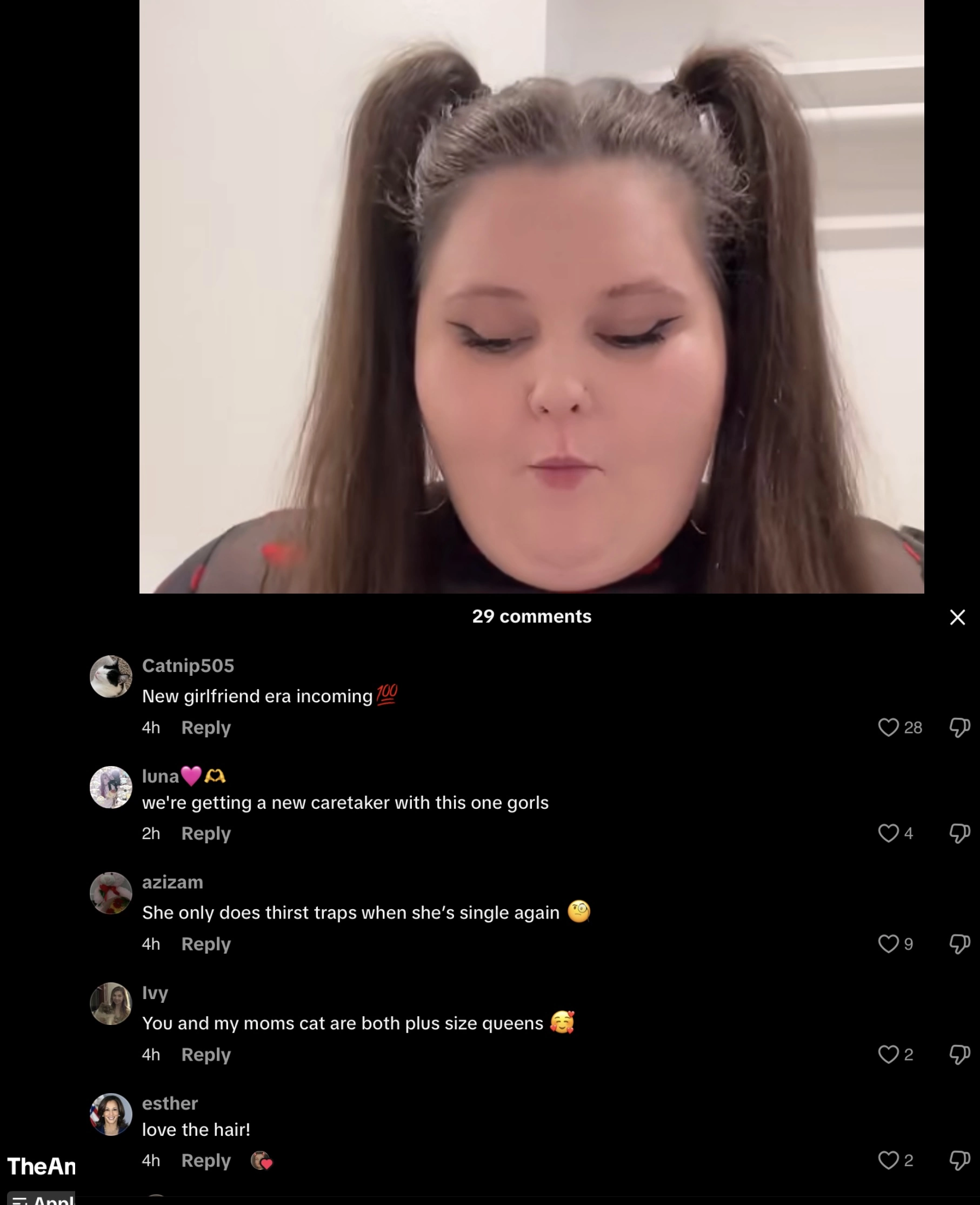Like esther's love the hair comment

[x=888, y=1160]
